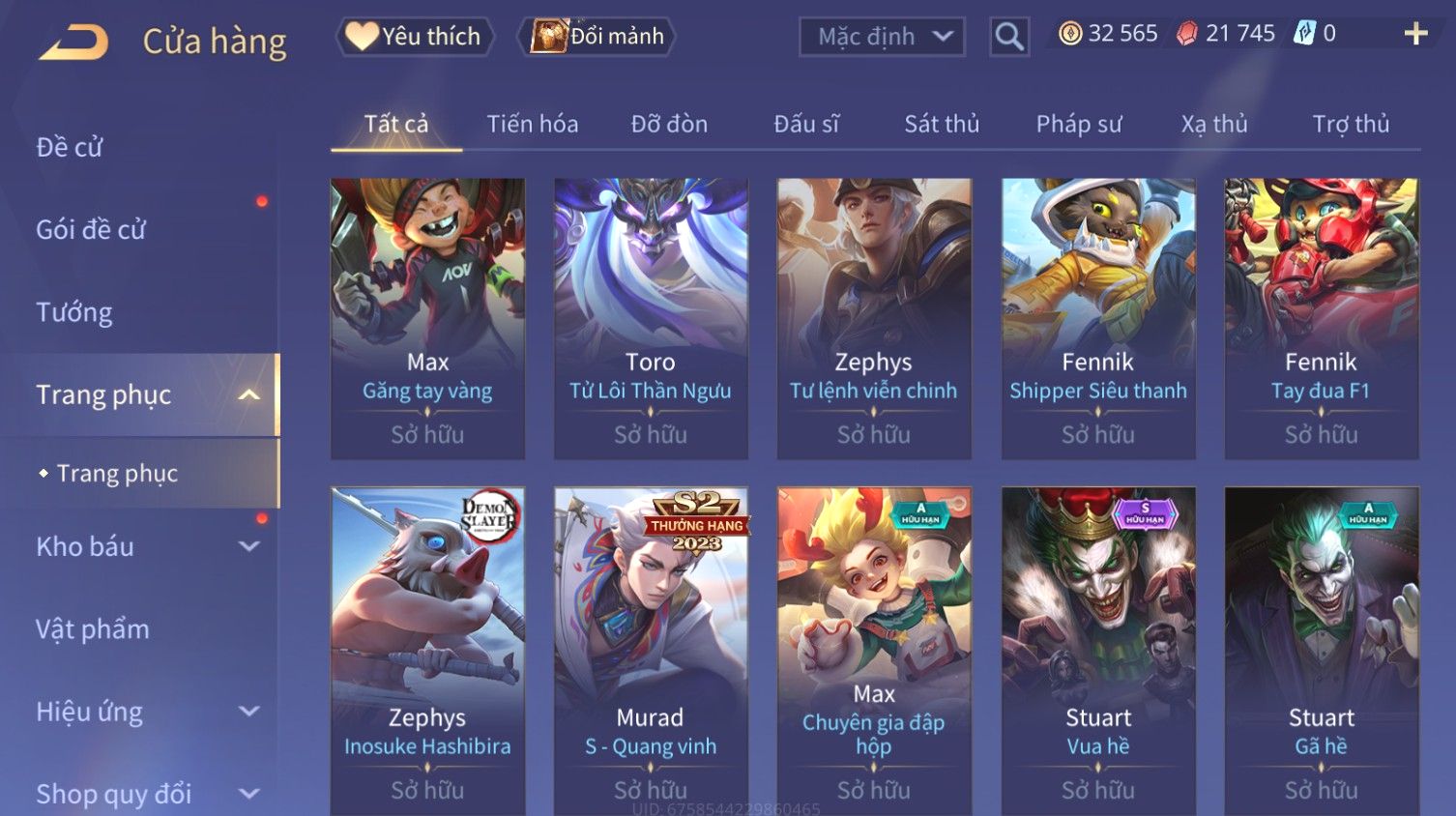
Task: Open Đổi mảnh chest icon
Action: pyautogui.click(x=549, y=36)
